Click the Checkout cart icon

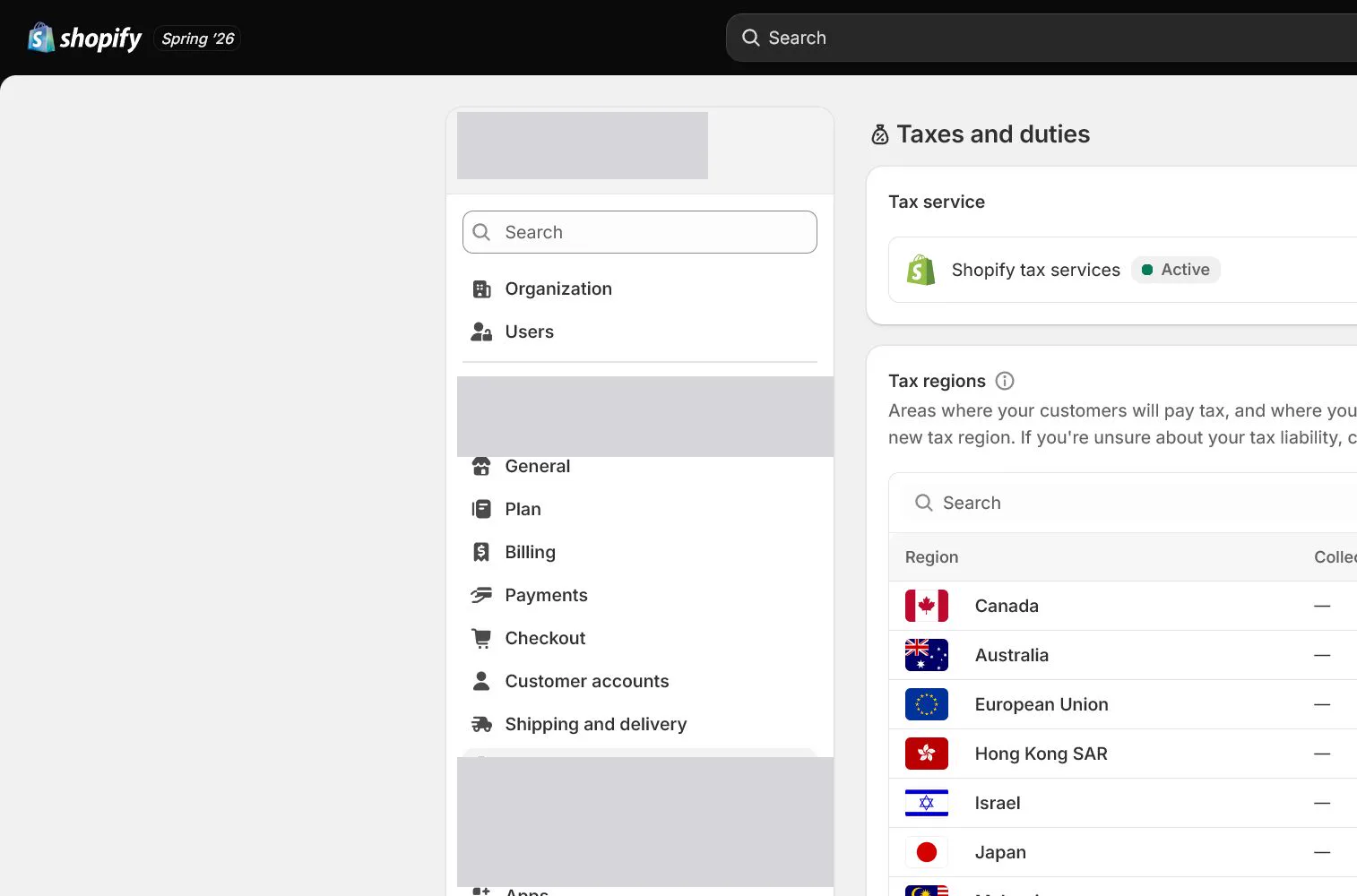pyautogui.click(x=481, y=638)
